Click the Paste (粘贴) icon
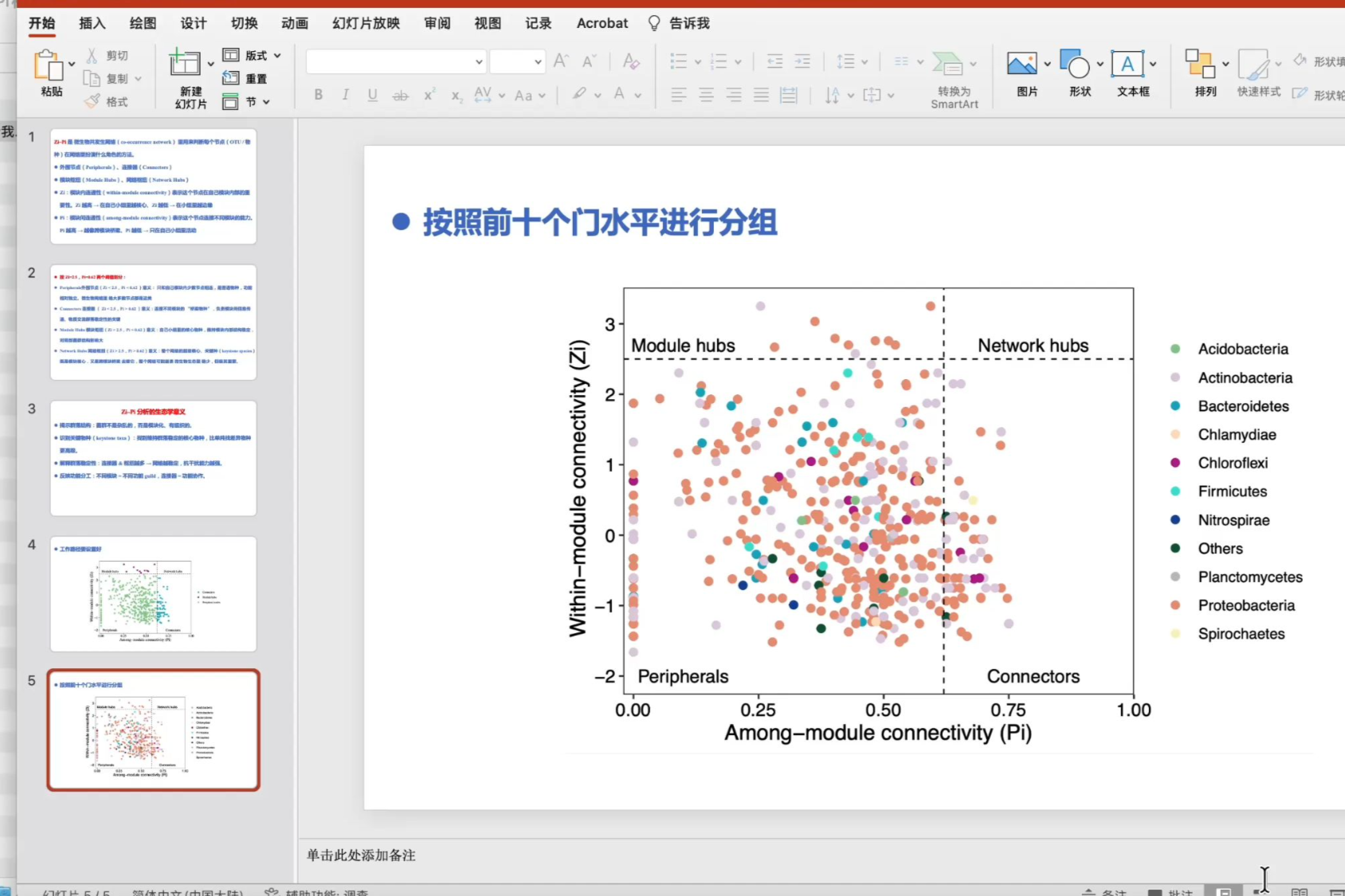The width and height of the screenshot is (1345, 896). 48,65
